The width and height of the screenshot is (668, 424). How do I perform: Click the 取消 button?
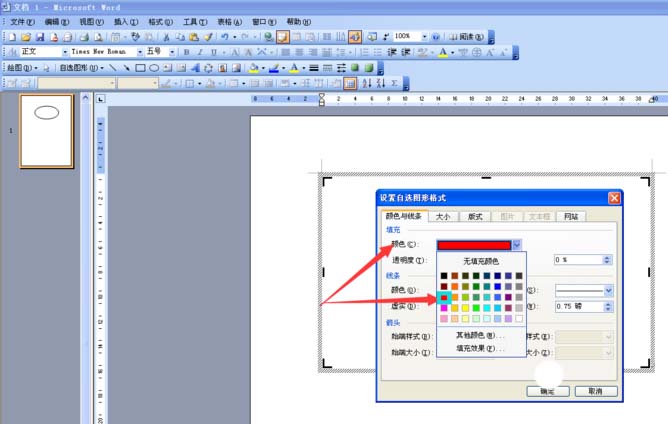[x=595, y=391]
